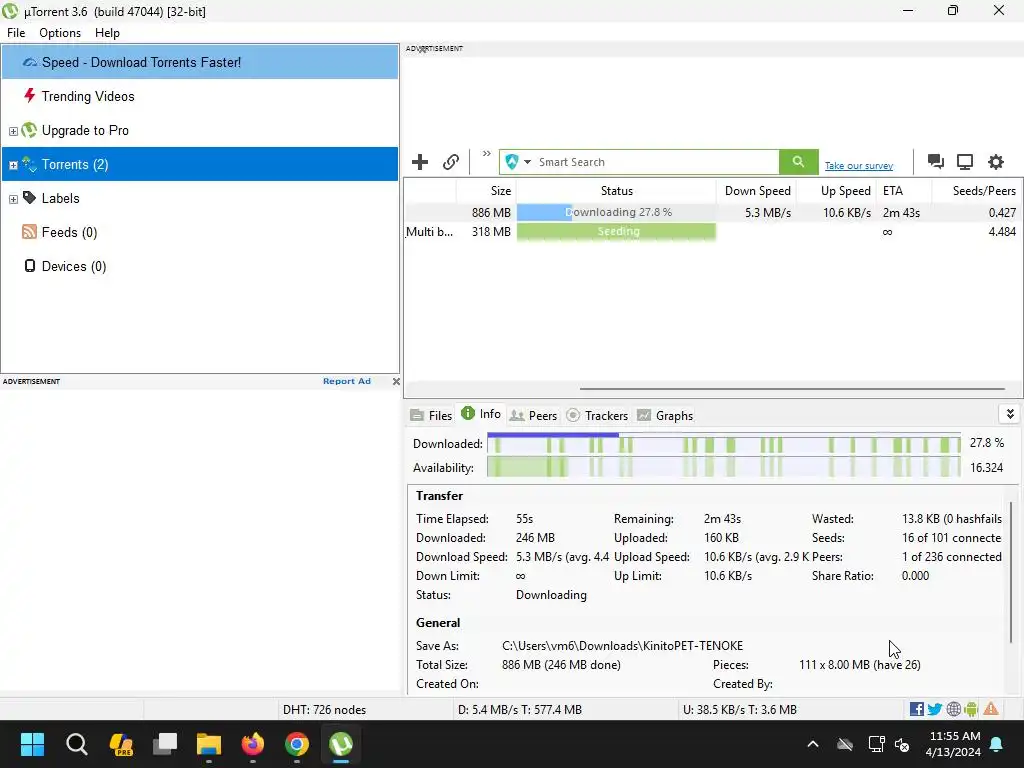Click the globe web icon in status bar
1024x768 pixels.
click(953, 709)
